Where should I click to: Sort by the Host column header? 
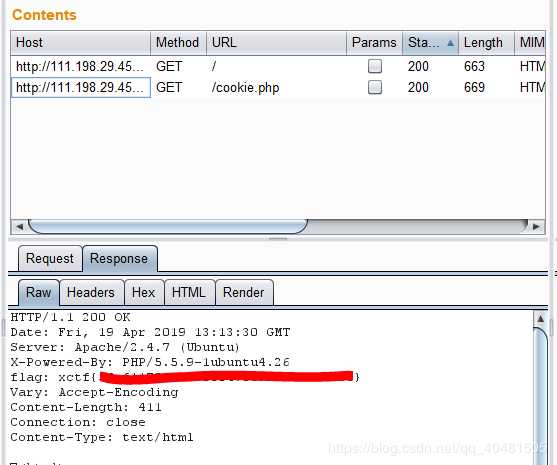81,43
